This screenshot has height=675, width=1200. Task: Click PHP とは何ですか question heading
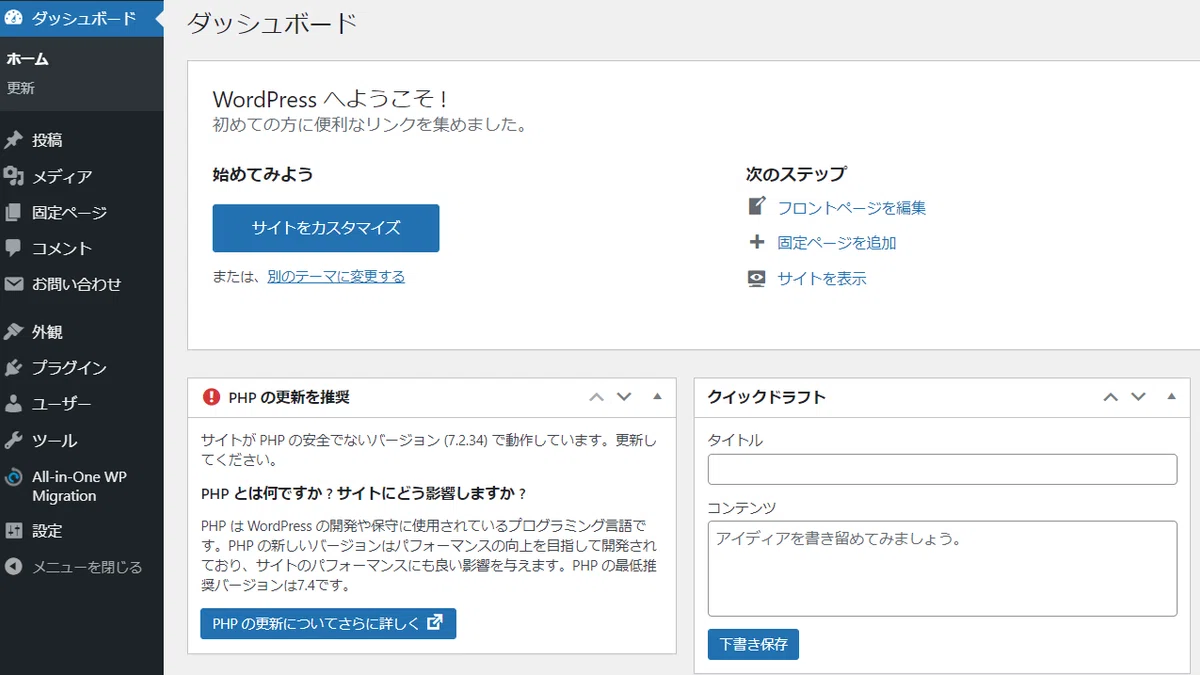tap(364, 494)
